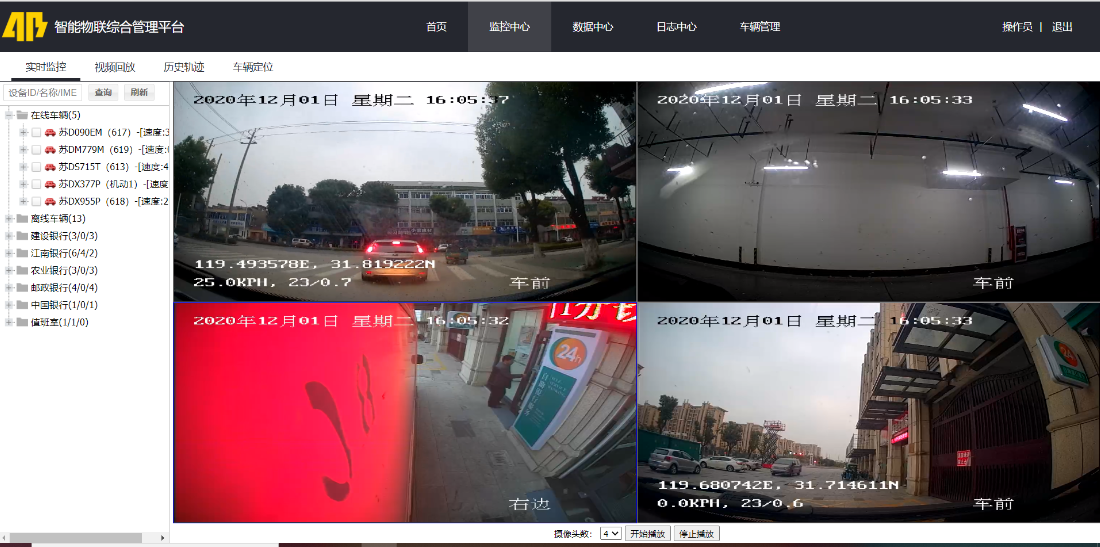Open the 摄像头数 camera count dropdown
1100x547 pixels.
(610, 534)
